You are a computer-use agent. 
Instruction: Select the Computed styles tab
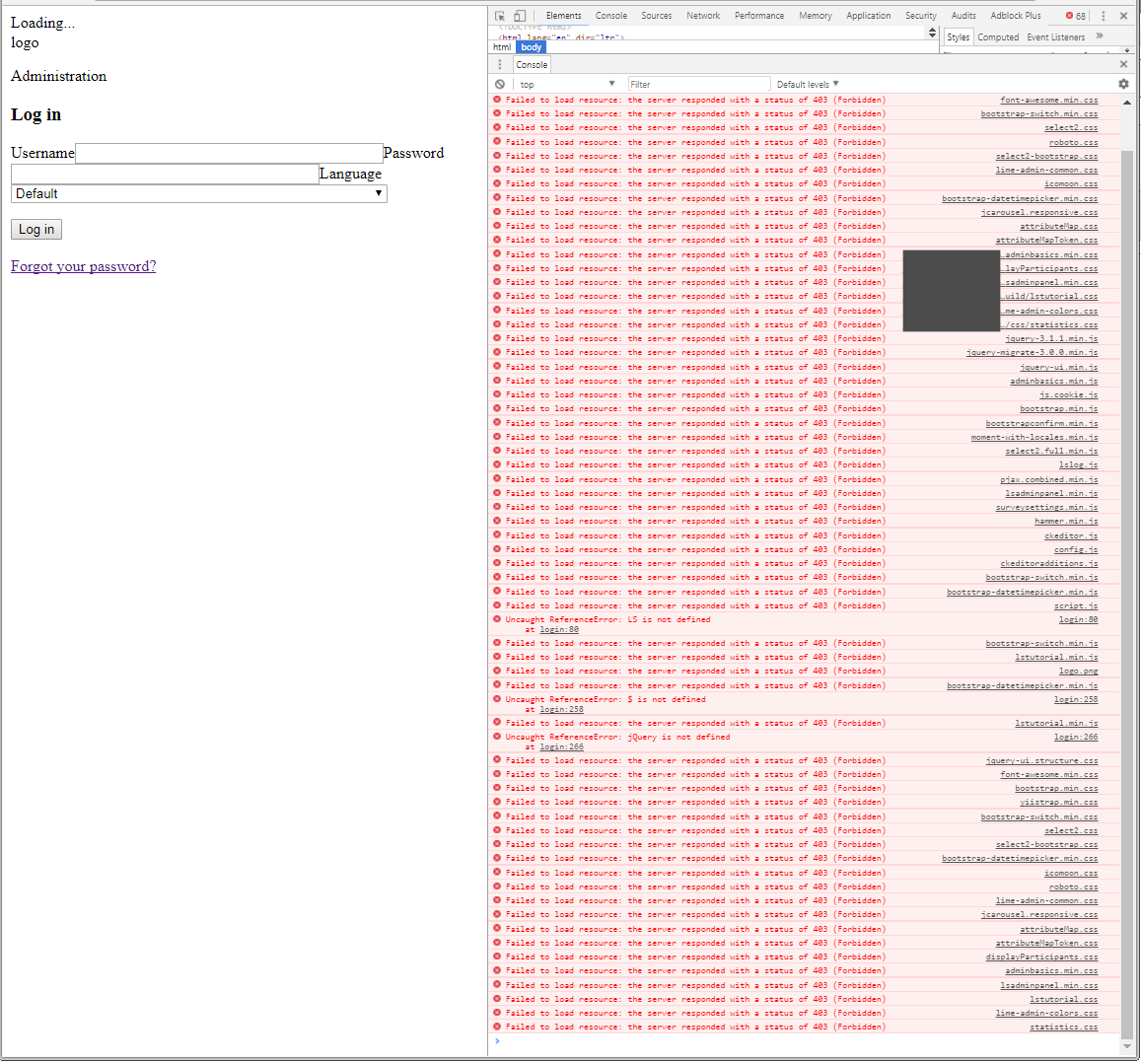tap(998, 37)
